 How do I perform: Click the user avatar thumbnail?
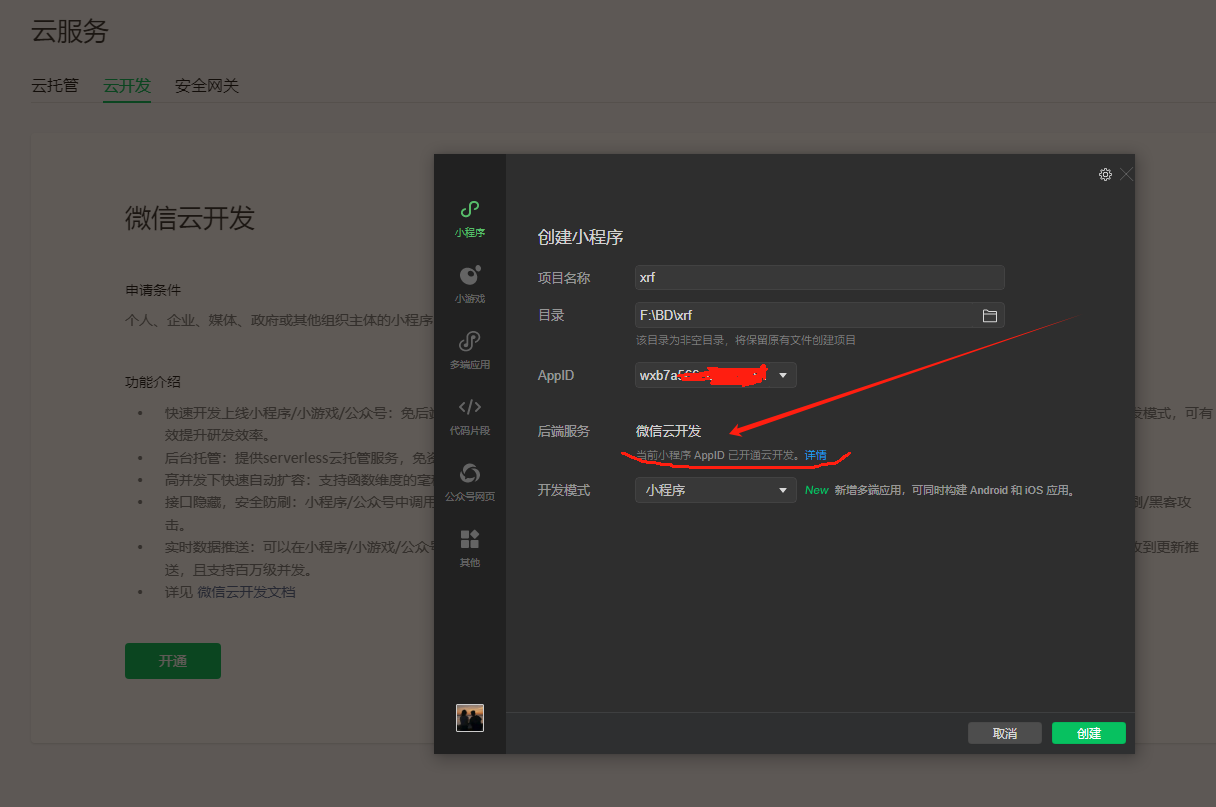click(x=470, y=718)
